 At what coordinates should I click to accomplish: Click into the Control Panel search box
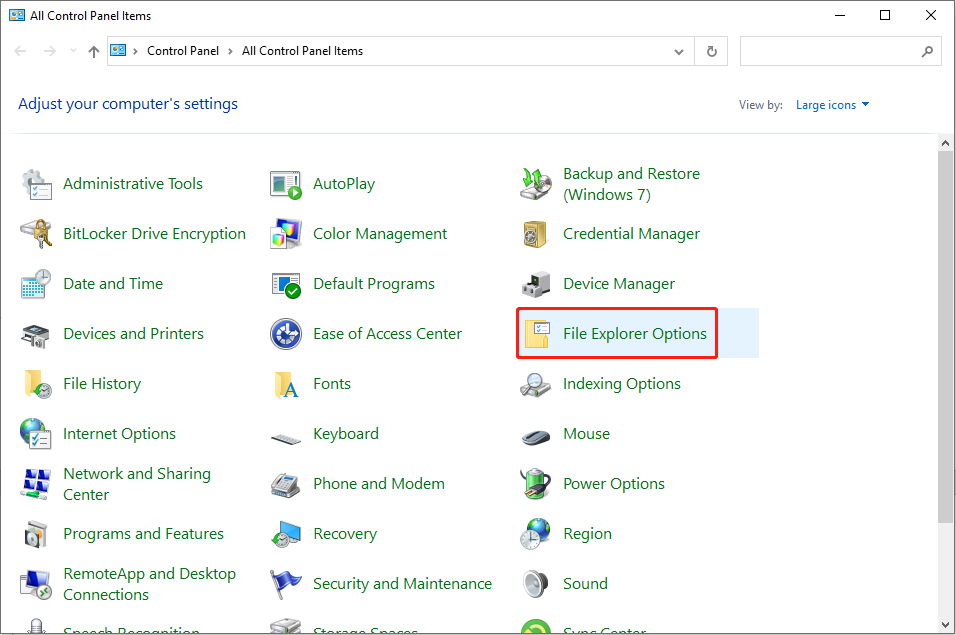(840, 51)
